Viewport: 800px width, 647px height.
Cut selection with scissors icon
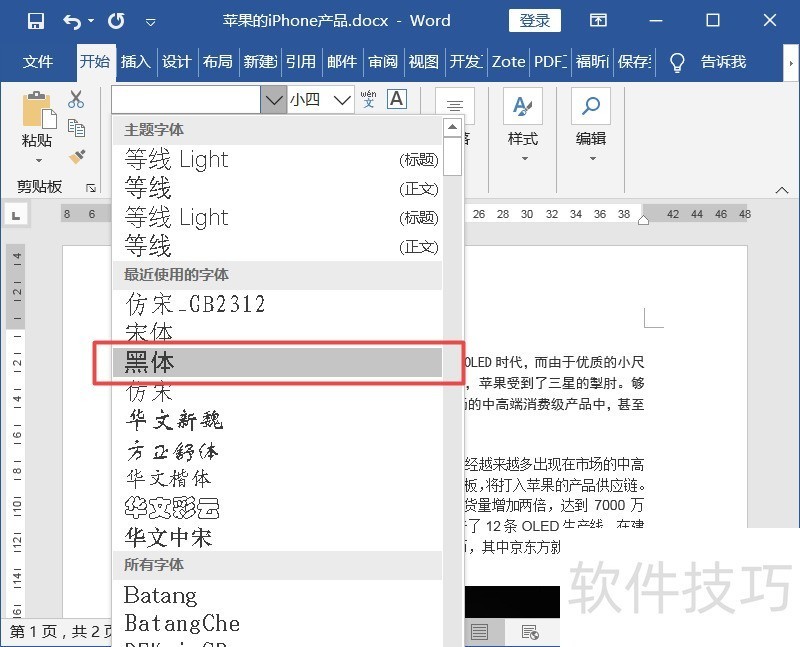pos(76,99)
